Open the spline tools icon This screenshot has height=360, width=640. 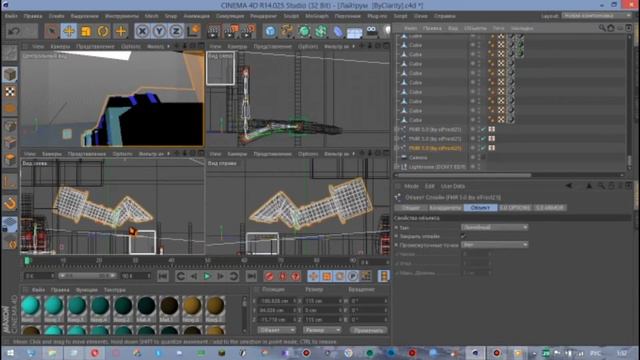287,31
